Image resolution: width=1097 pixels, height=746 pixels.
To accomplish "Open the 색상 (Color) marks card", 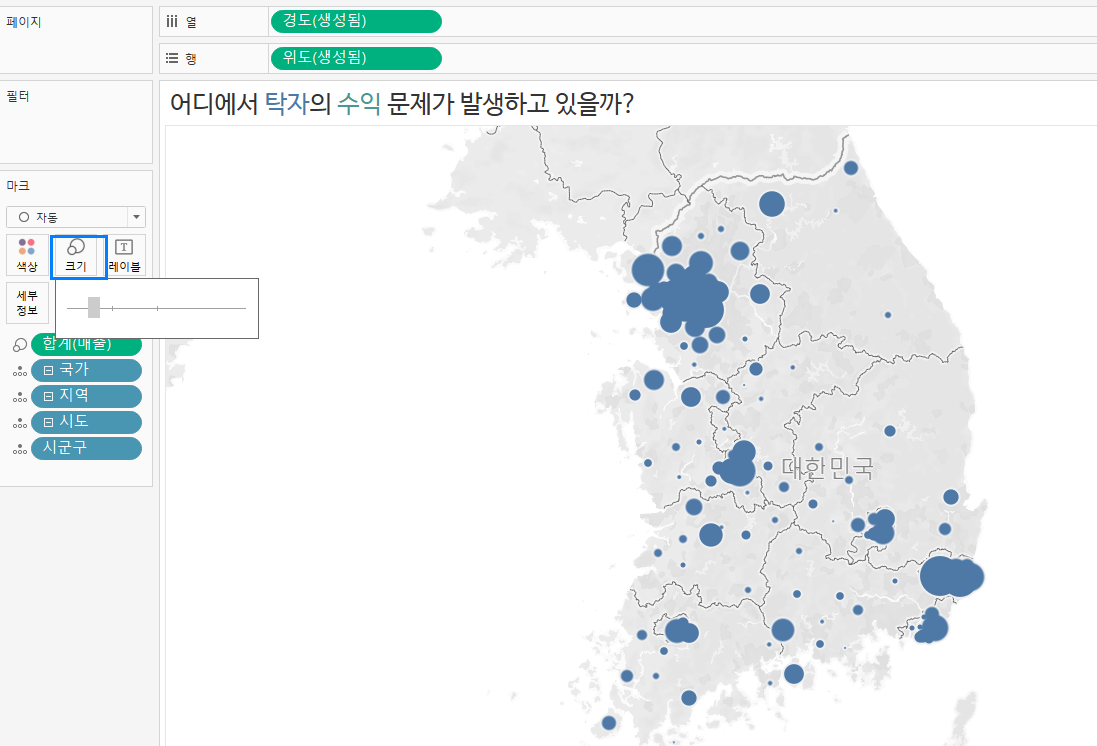I will [27, 255].
